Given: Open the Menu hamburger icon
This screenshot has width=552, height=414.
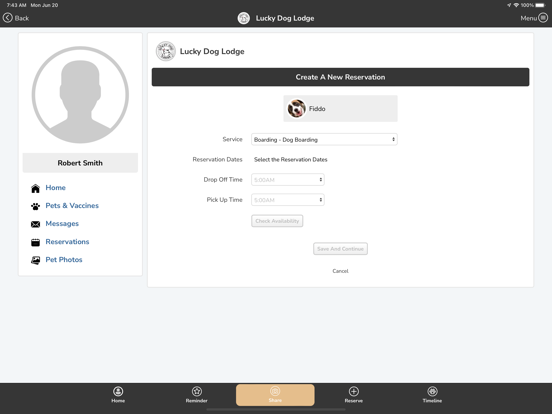Looking at the screenshot, I should (x=543, y=18).
